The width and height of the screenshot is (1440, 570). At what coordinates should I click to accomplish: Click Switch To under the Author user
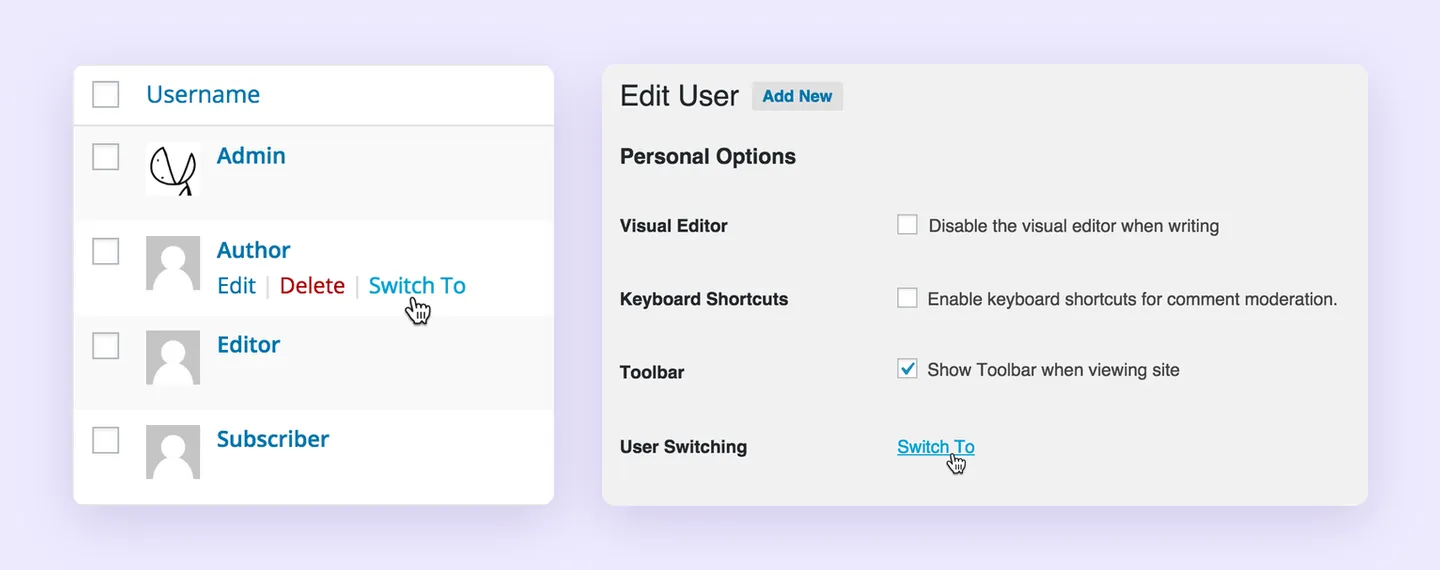[x=417, y=286]
